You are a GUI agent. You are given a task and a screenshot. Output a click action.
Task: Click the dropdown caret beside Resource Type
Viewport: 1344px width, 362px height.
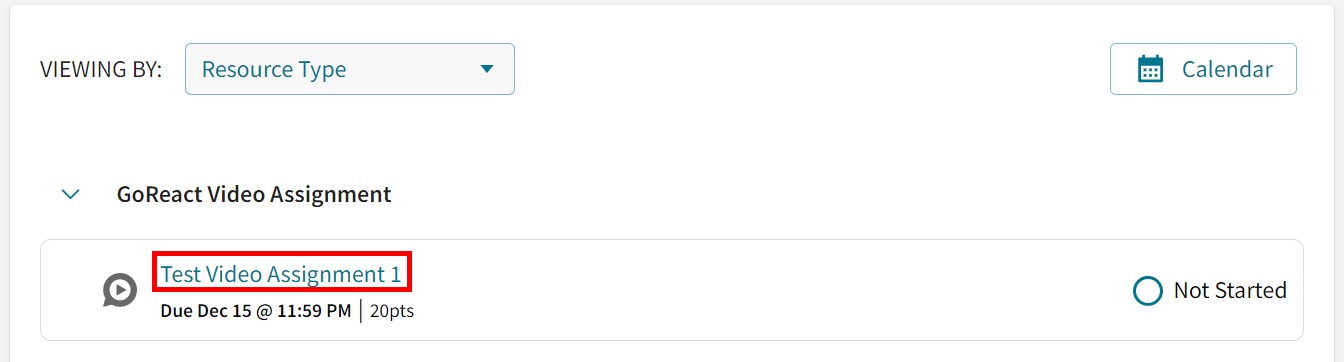coord(487,69)
